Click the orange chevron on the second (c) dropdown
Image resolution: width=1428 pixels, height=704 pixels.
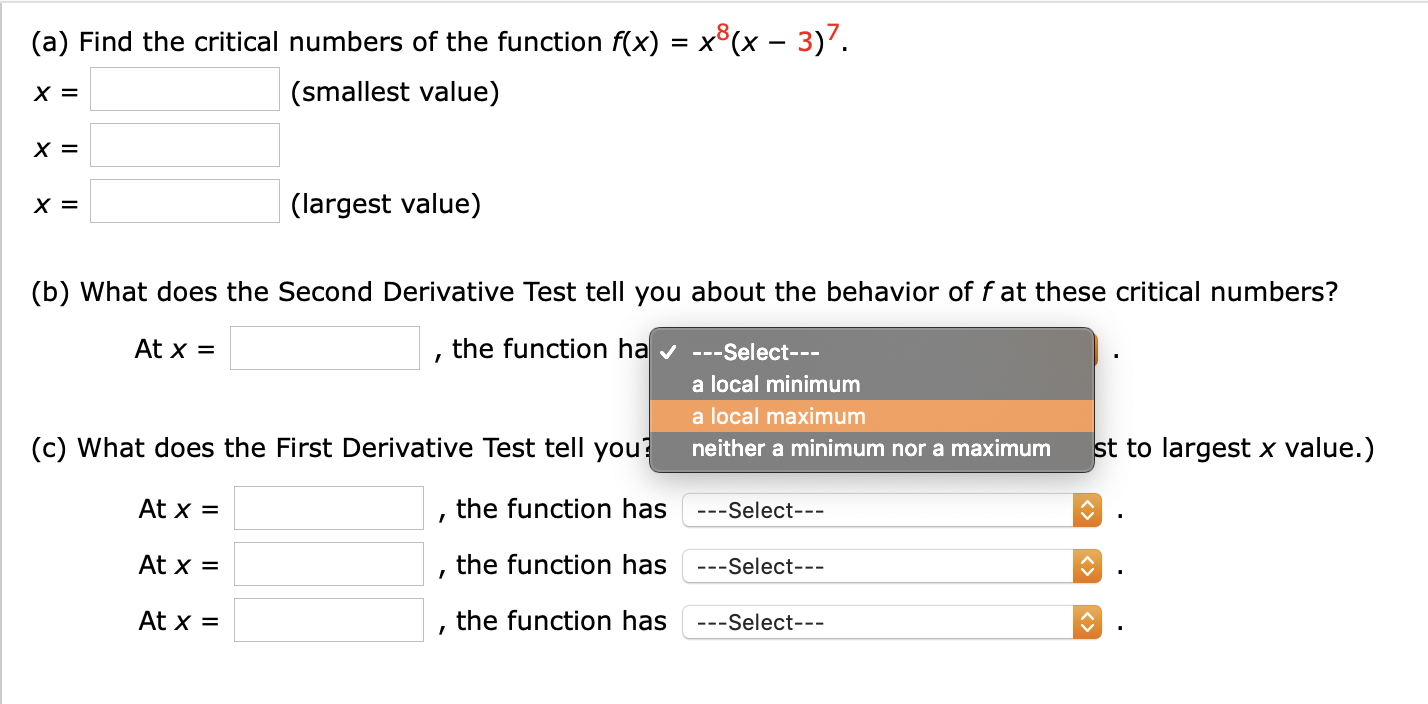(1086, 566)
